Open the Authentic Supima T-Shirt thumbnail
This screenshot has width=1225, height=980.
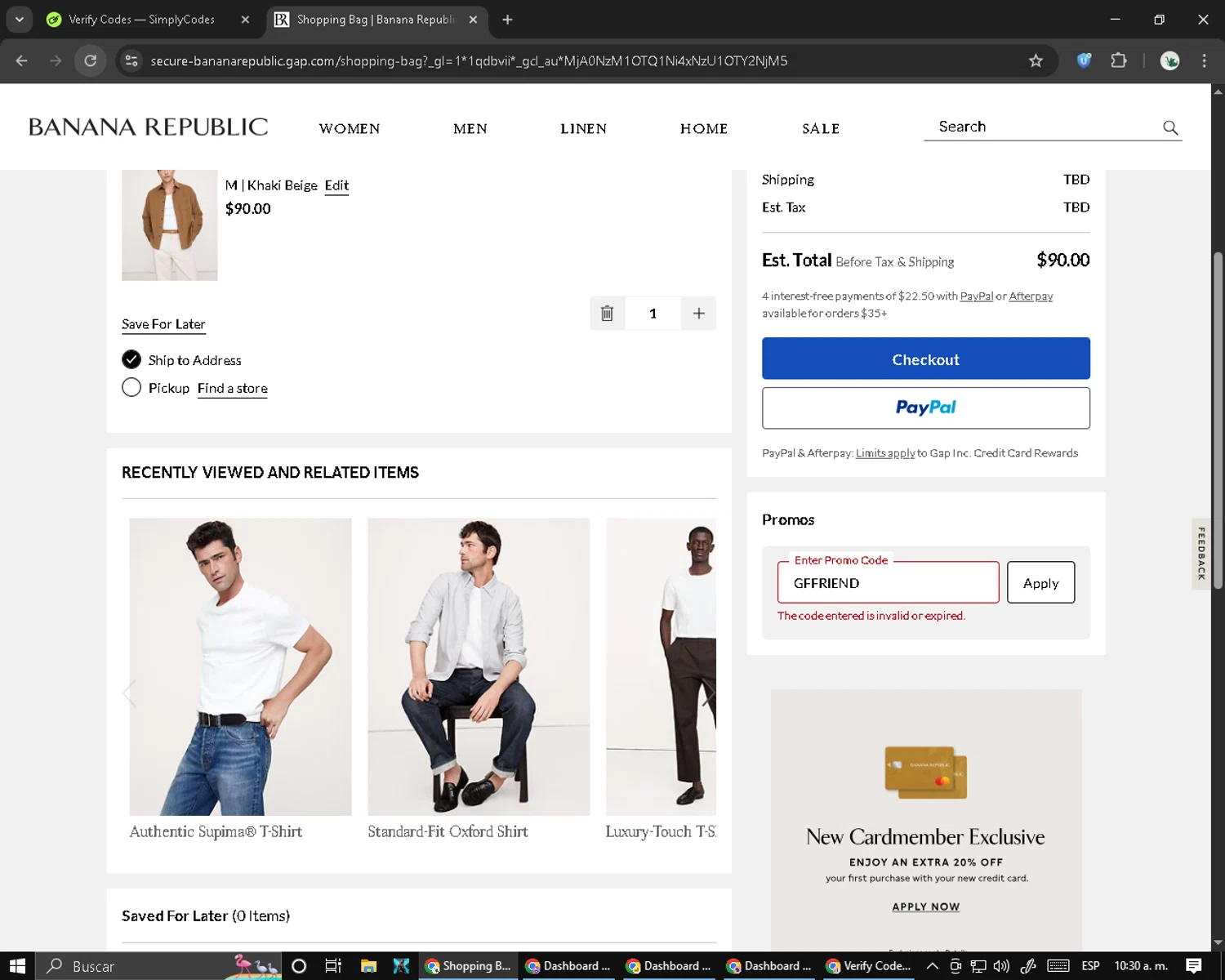pyautogui.click(x=240, y=666)
